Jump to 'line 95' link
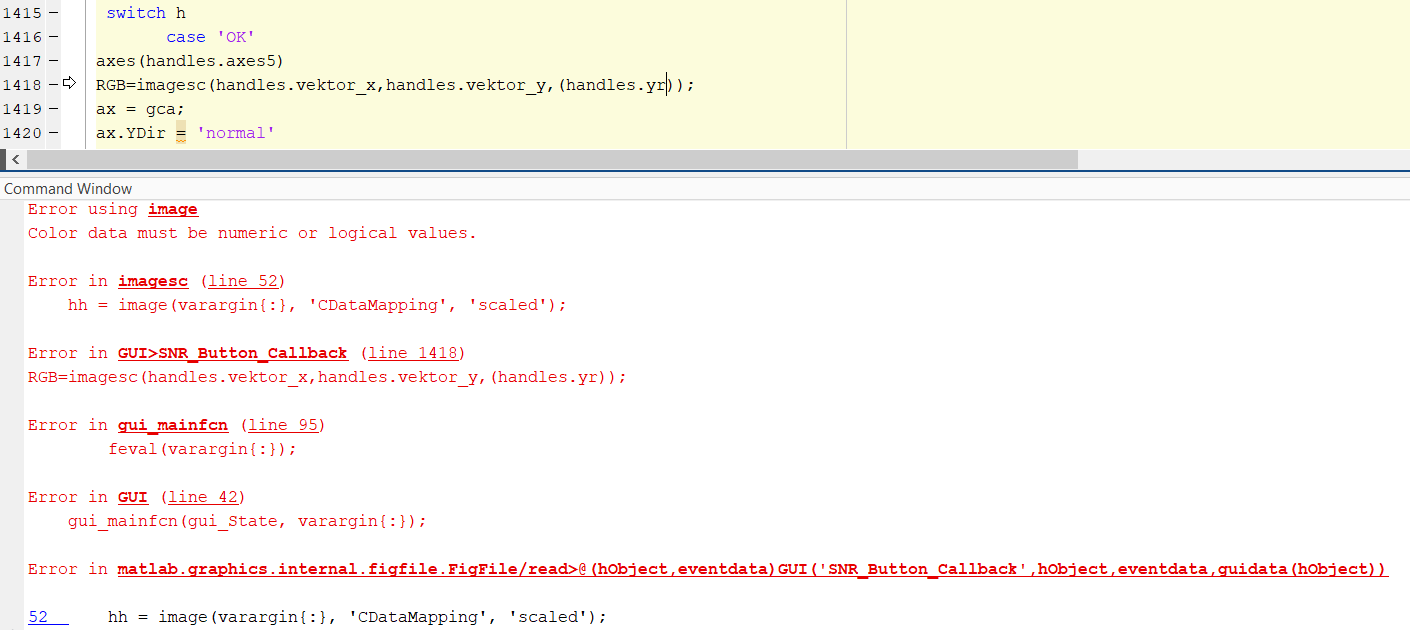Viewport: 1410px width, 630px height. pyautogui.click(x=282, y=425)
